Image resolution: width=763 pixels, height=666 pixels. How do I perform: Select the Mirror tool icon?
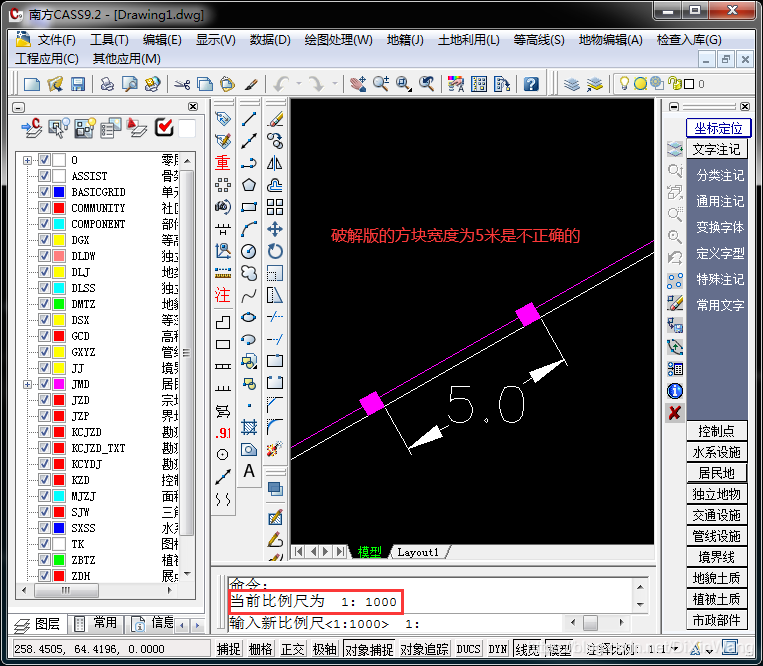(x=275, y=163)
